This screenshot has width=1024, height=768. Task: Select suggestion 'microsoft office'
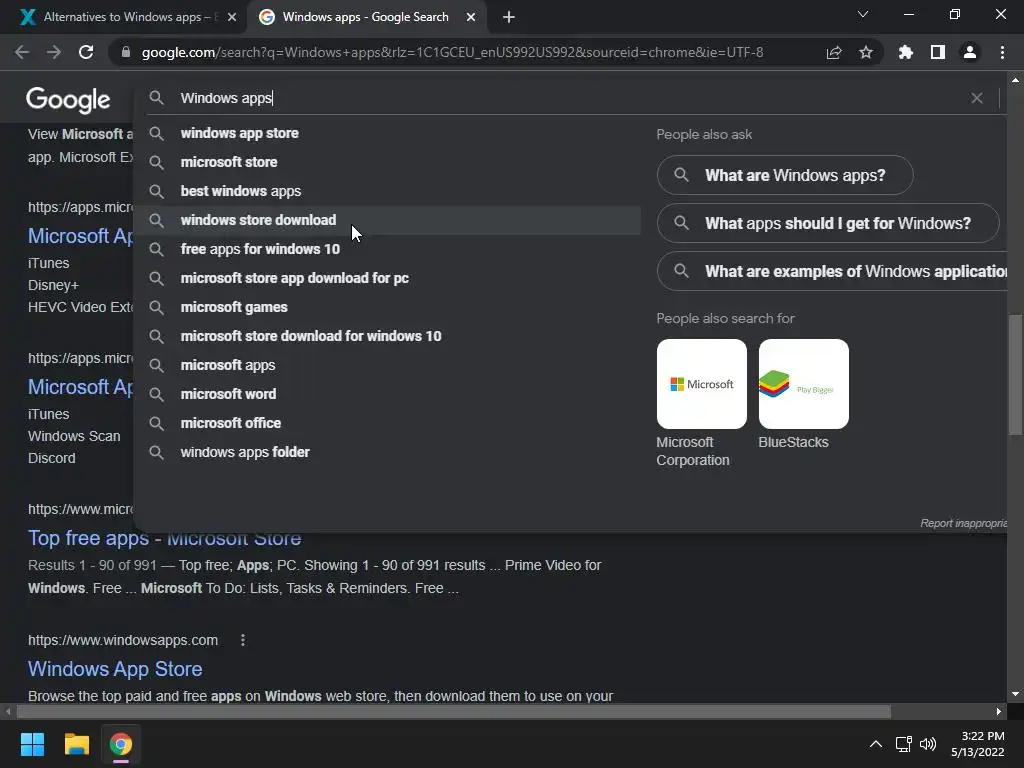point(387,423)
